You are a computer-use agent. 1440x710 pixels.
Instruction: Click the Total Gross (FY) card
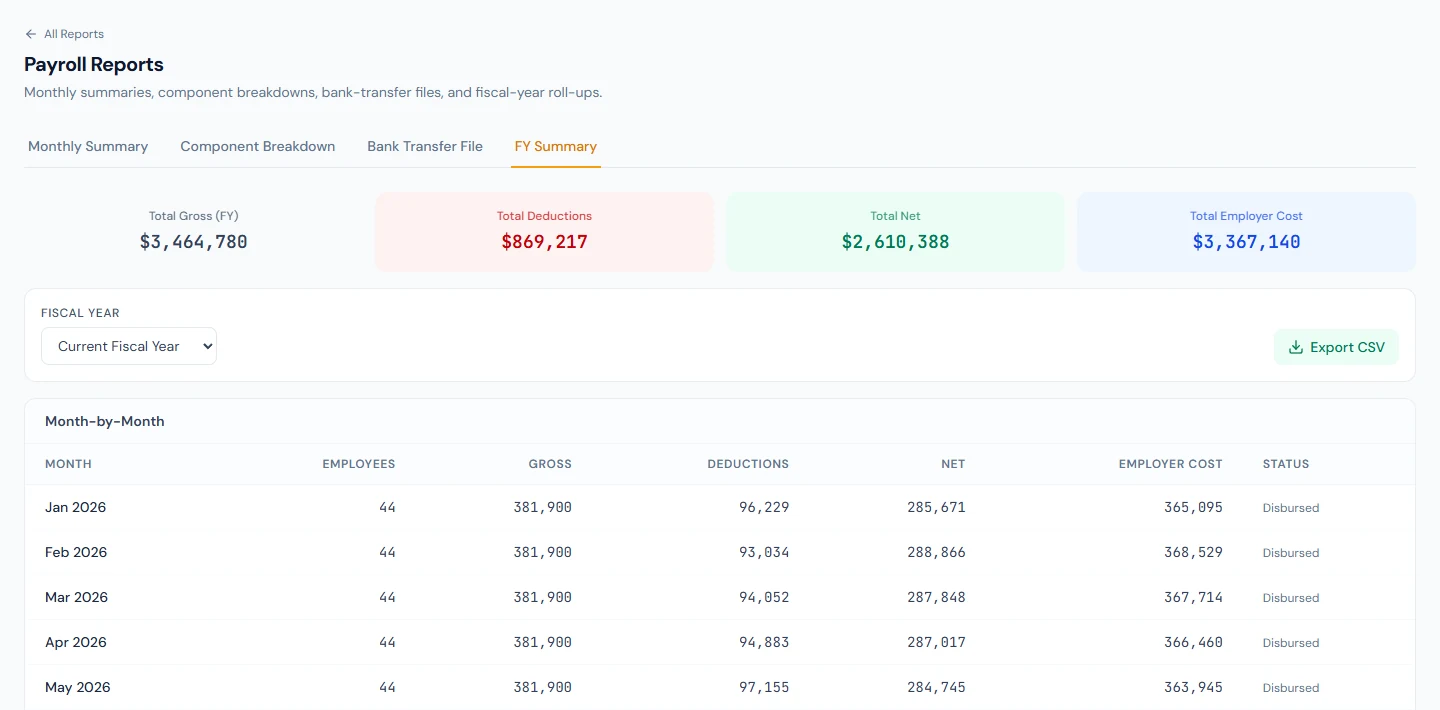click(x=194, y=232)
